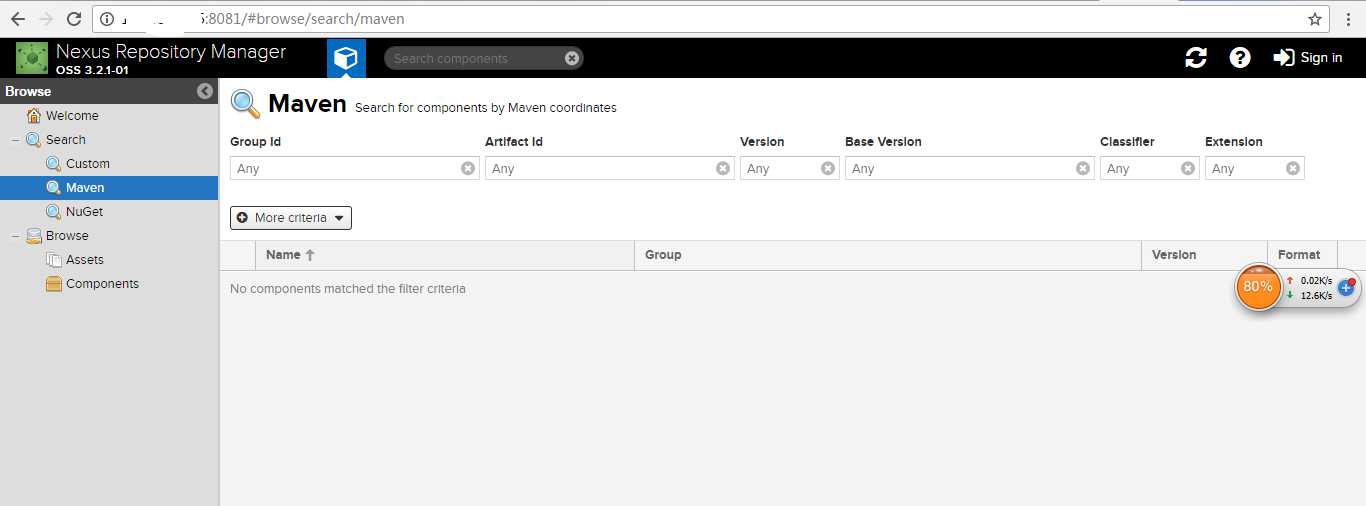Click the browser back arrow
Viewport: 1366px width, 506px height.
pos(17,19)
